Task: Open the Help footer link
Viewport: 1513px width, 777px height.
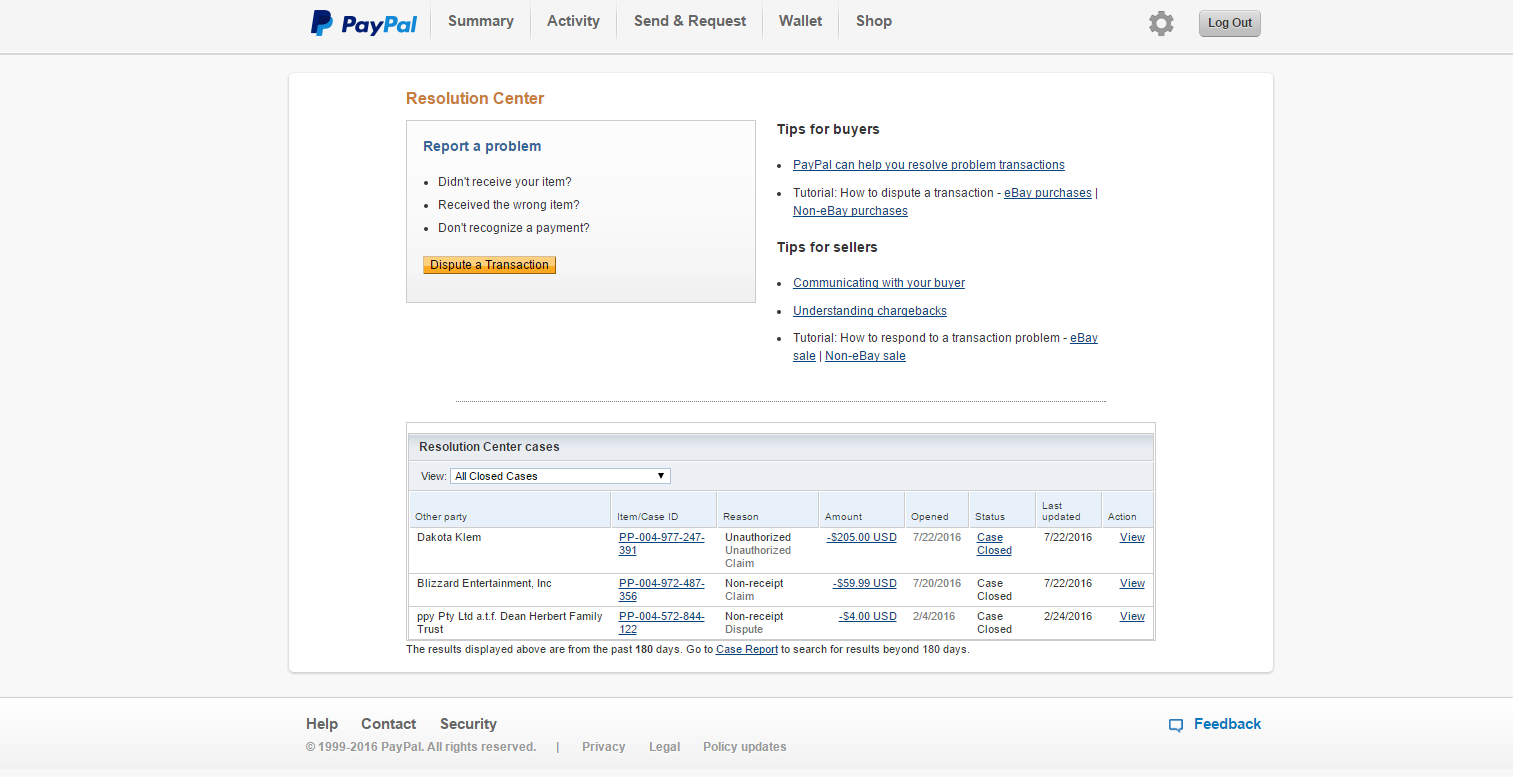Action: (322, 724)
